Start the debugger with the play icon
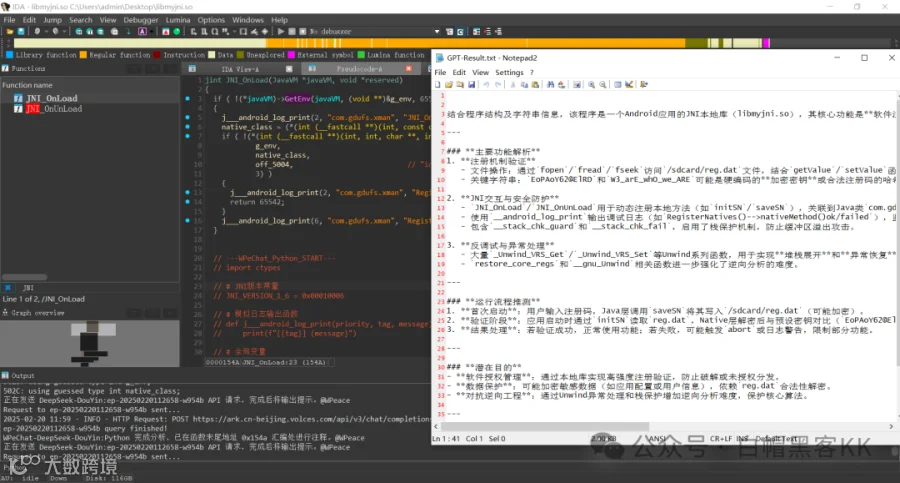900x483 pixels. click(x=281, y=32)
